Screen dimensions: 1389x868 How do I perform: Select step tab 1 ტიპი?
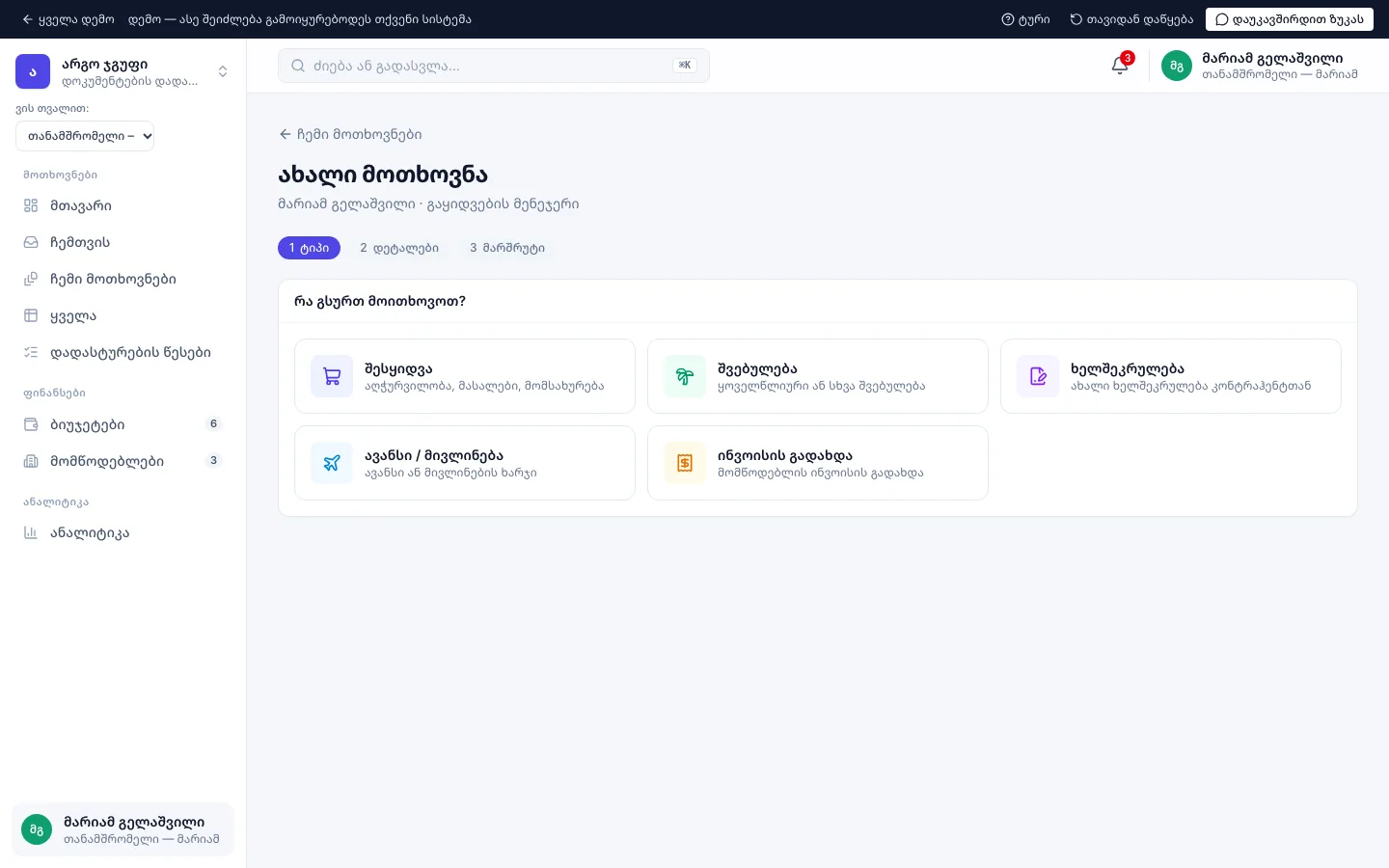coord(309,248)
